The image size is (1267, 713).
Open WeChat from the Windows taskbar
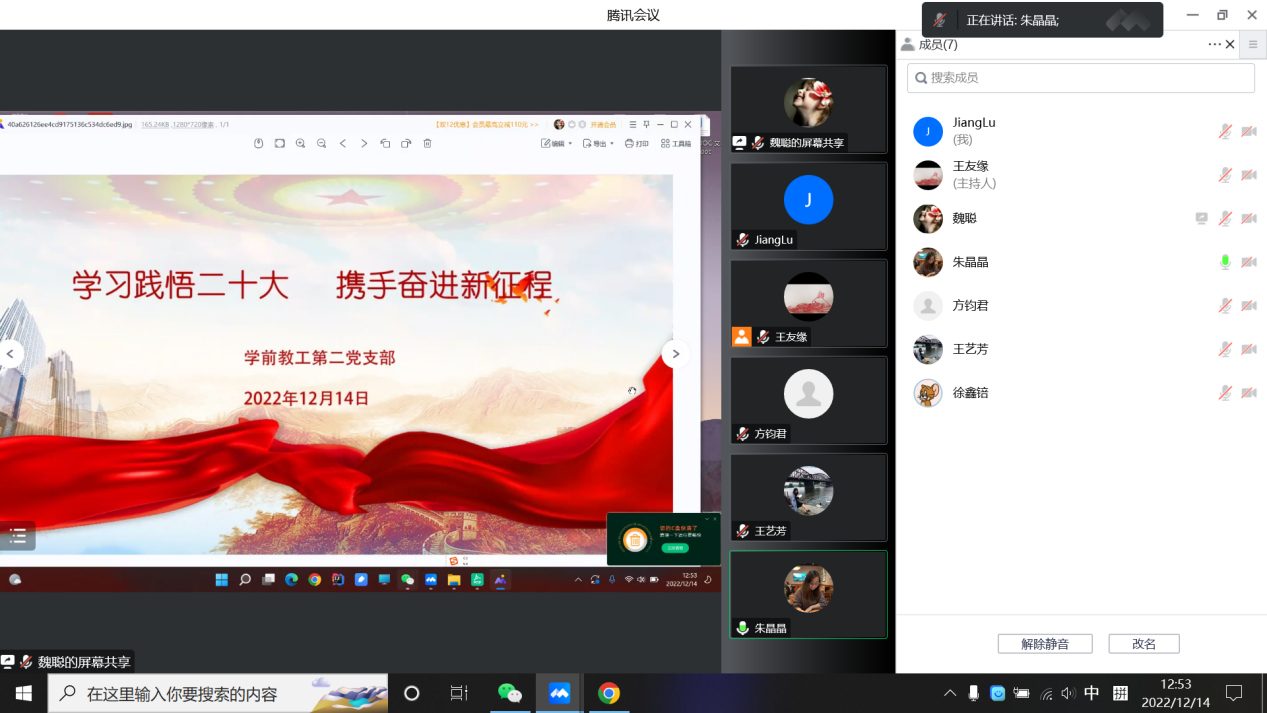pos(510,693)
